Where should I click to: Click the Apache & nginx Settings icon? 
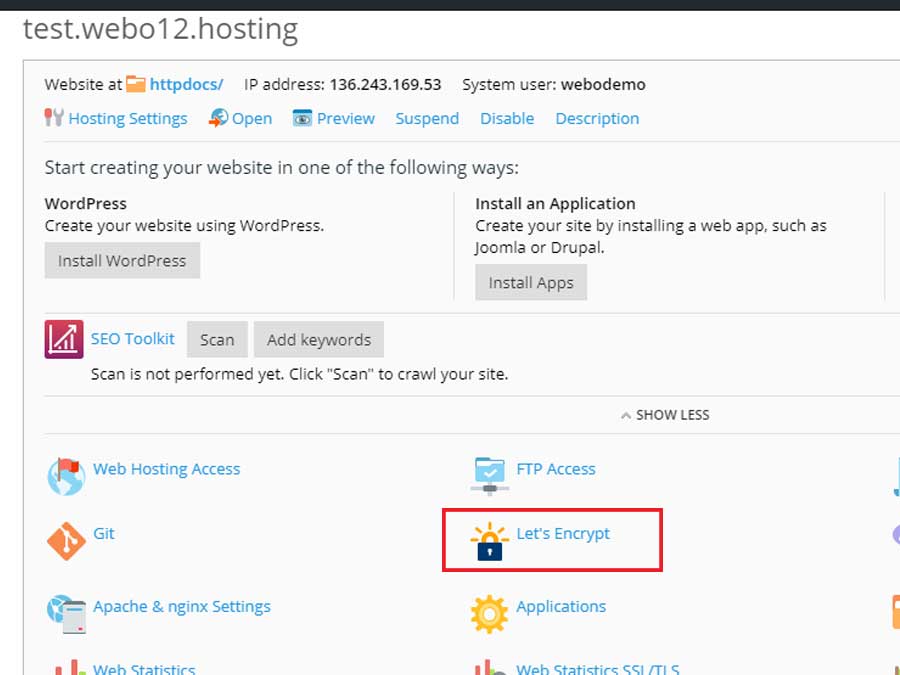point(66,611)
